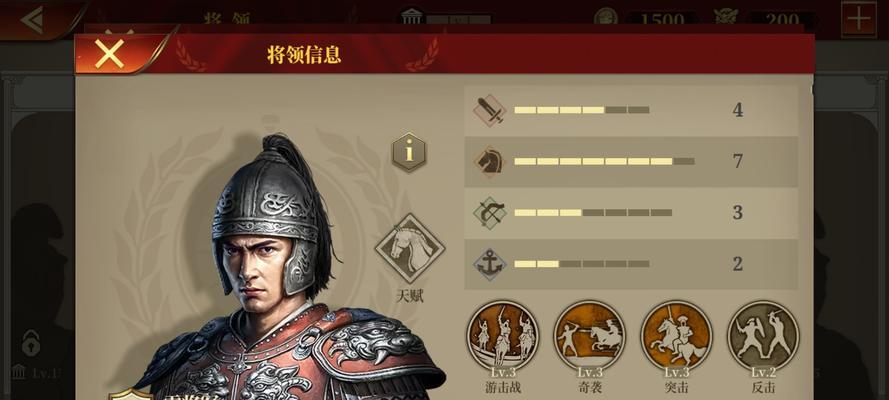This screenshot has height=400, width=889.
Task: Click the infantry stat bar rated 4
Action: click(x=581, y=110)
